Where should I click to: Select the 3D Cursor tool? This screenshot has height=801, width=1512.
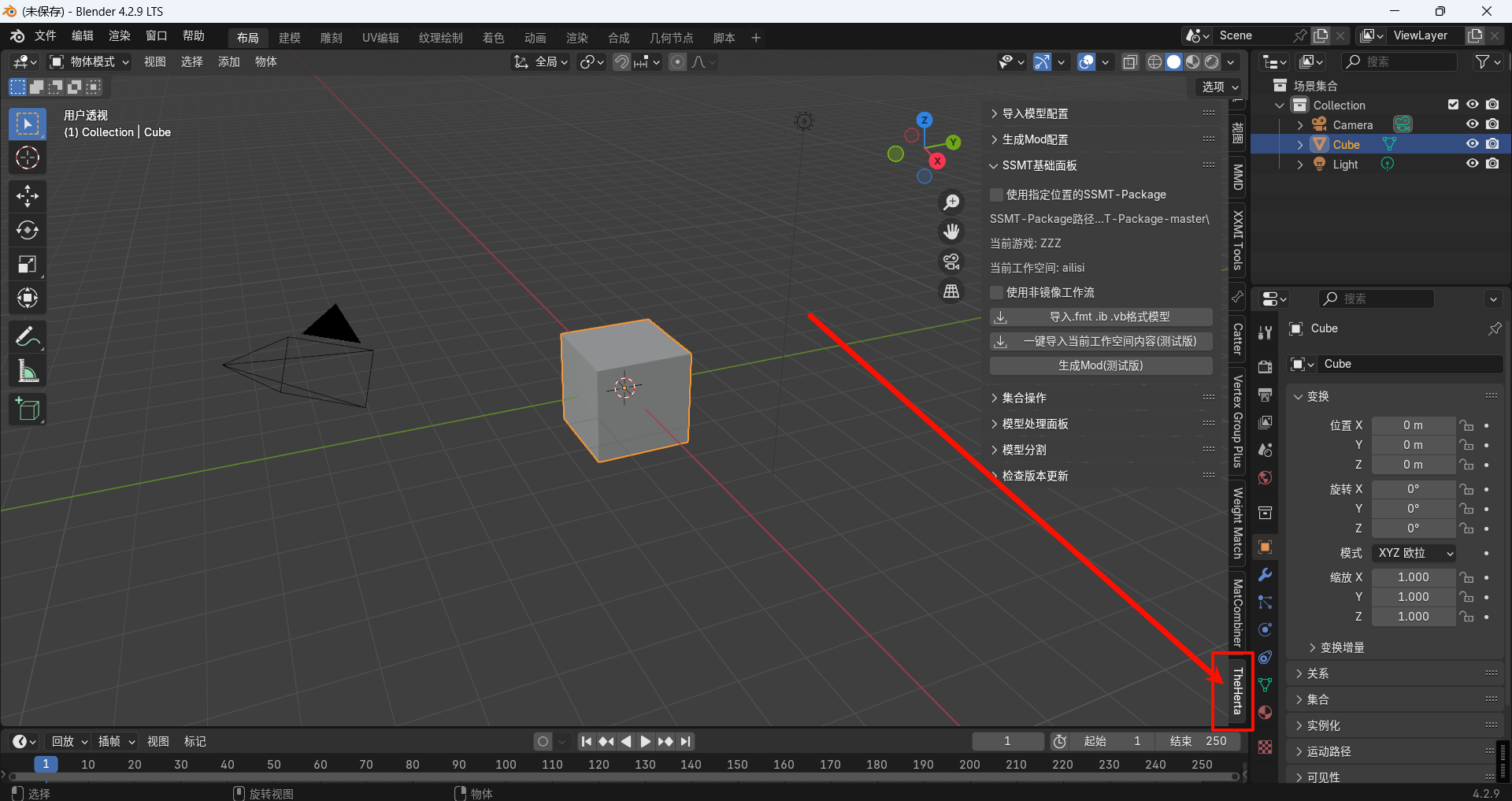(28, 158)
